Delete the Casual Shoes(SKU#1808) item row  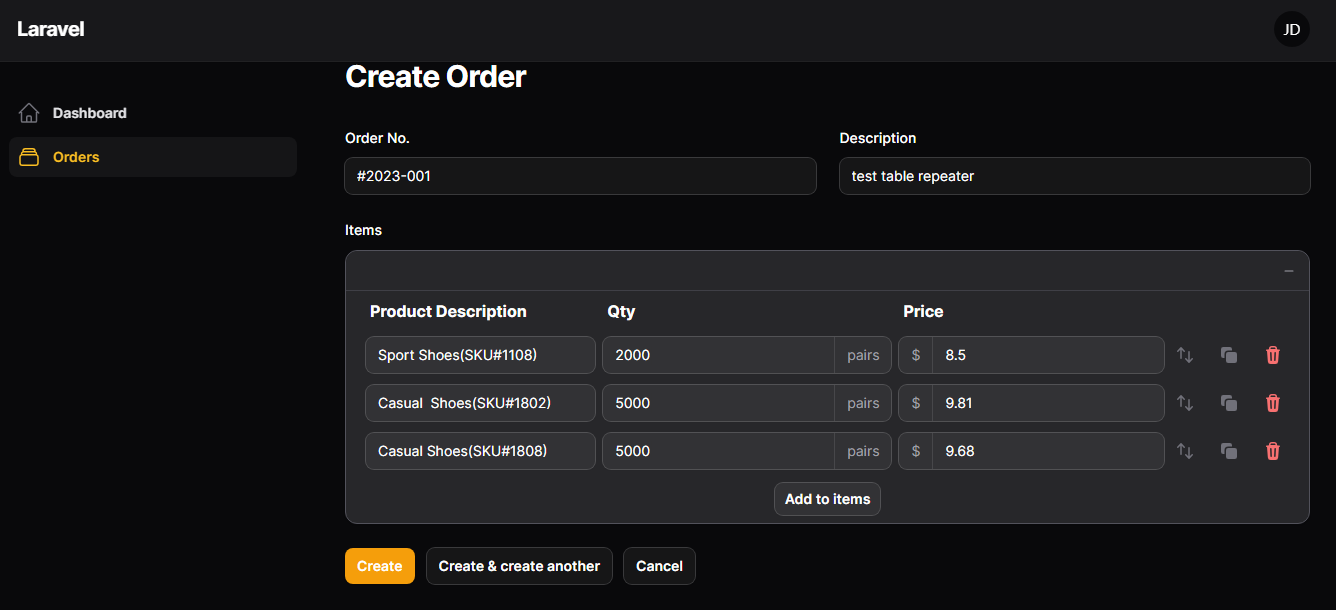[x=1273, y=451]
